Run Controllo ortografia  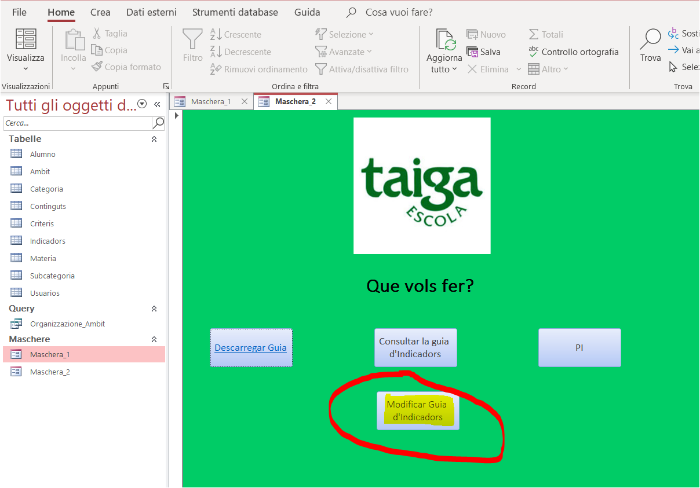[573, 52]
